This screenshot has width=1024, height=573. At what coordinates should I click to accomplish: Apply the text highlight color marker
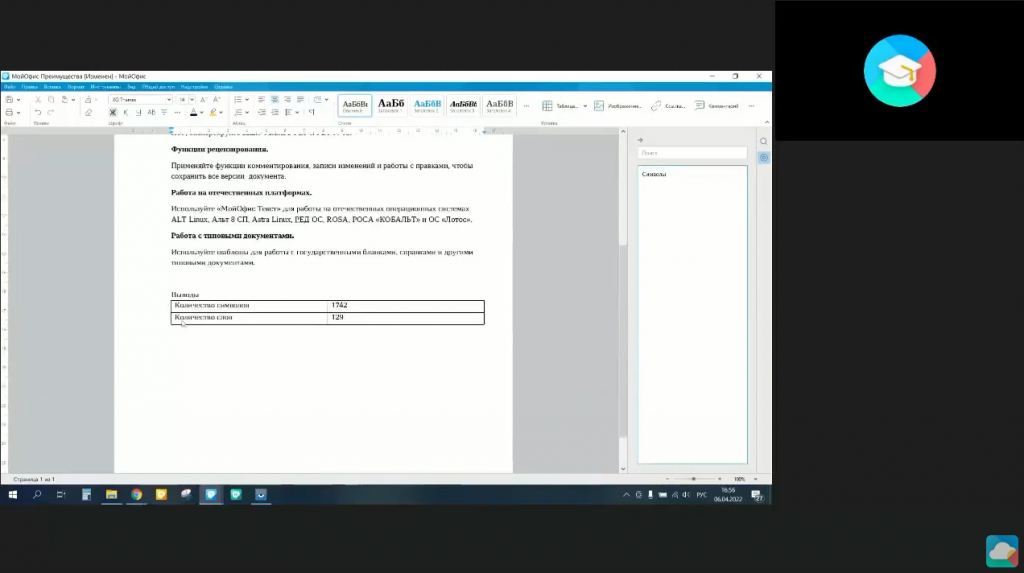pos(213,112)
